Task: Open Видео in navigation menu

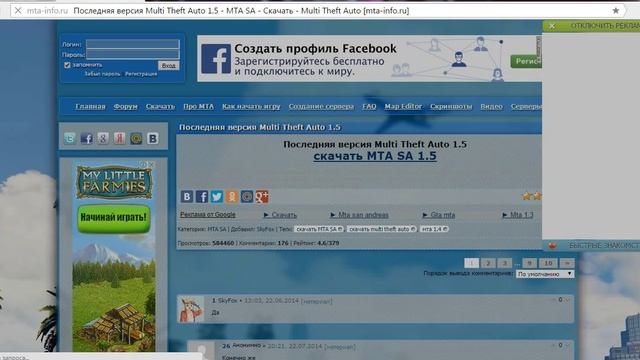Action: [x=491, y=107]
